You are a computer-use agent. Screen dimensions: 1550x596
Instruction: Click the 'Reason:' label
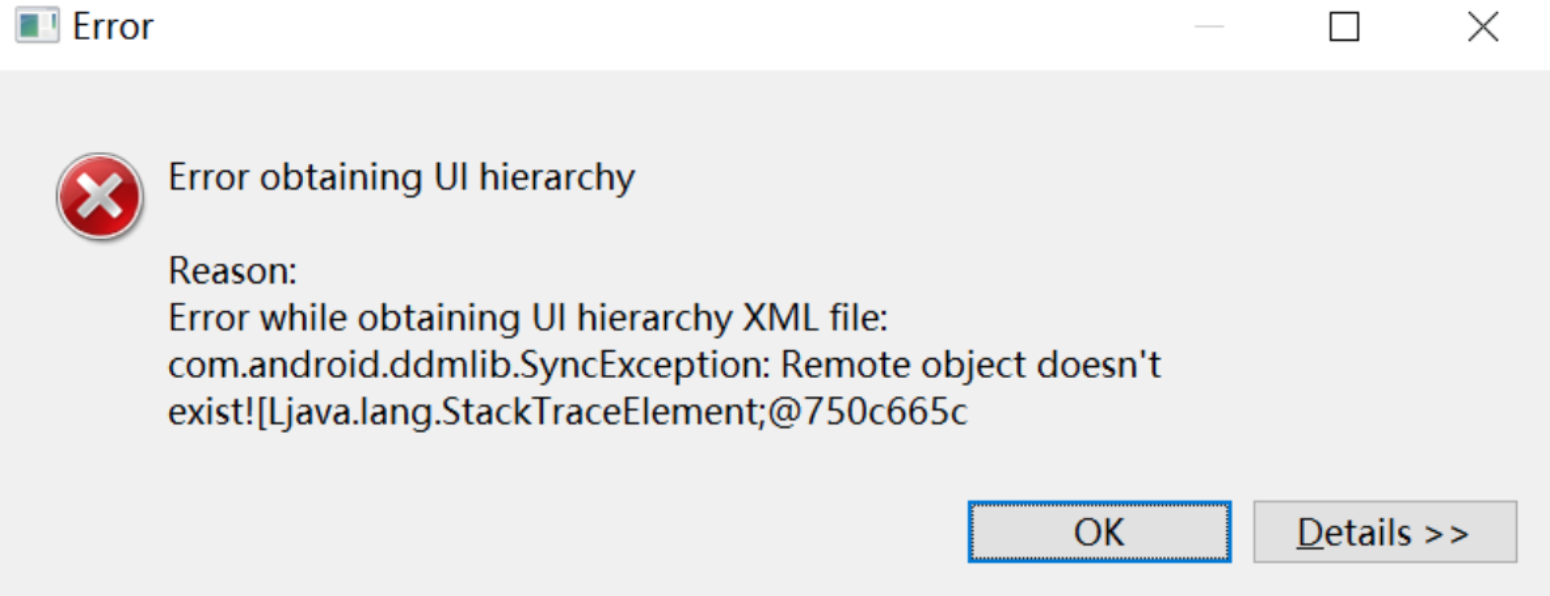[x=233, y=271]
